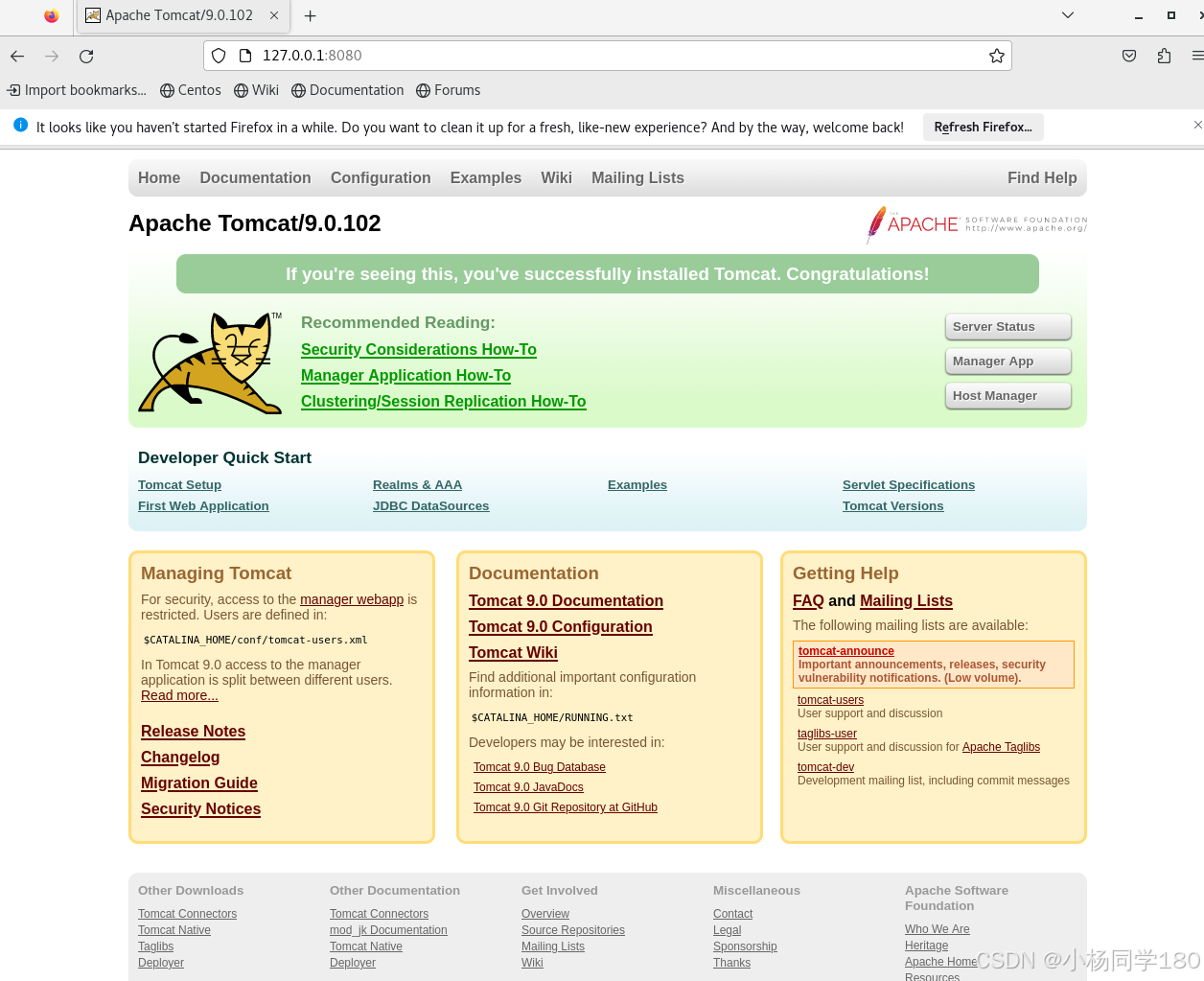Open Tomcat 9.0 Configuration link
This screenshot has height=981, width=1204.
coord(560,627)
